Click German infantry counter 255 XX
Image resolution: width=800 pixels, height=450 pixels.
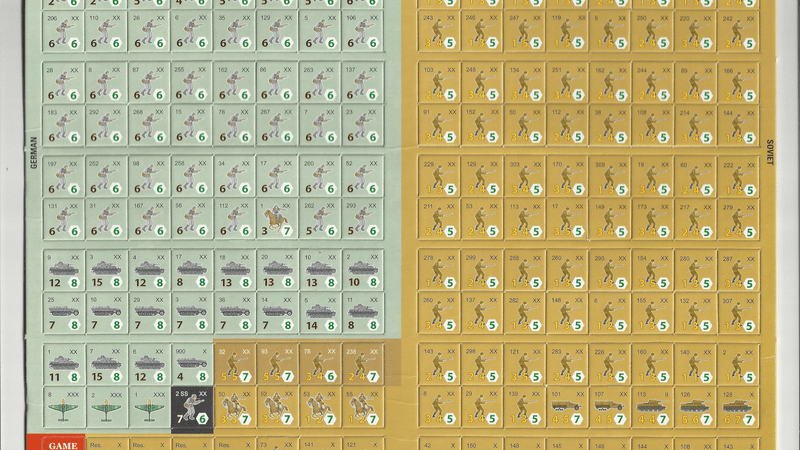coord(192,80)
